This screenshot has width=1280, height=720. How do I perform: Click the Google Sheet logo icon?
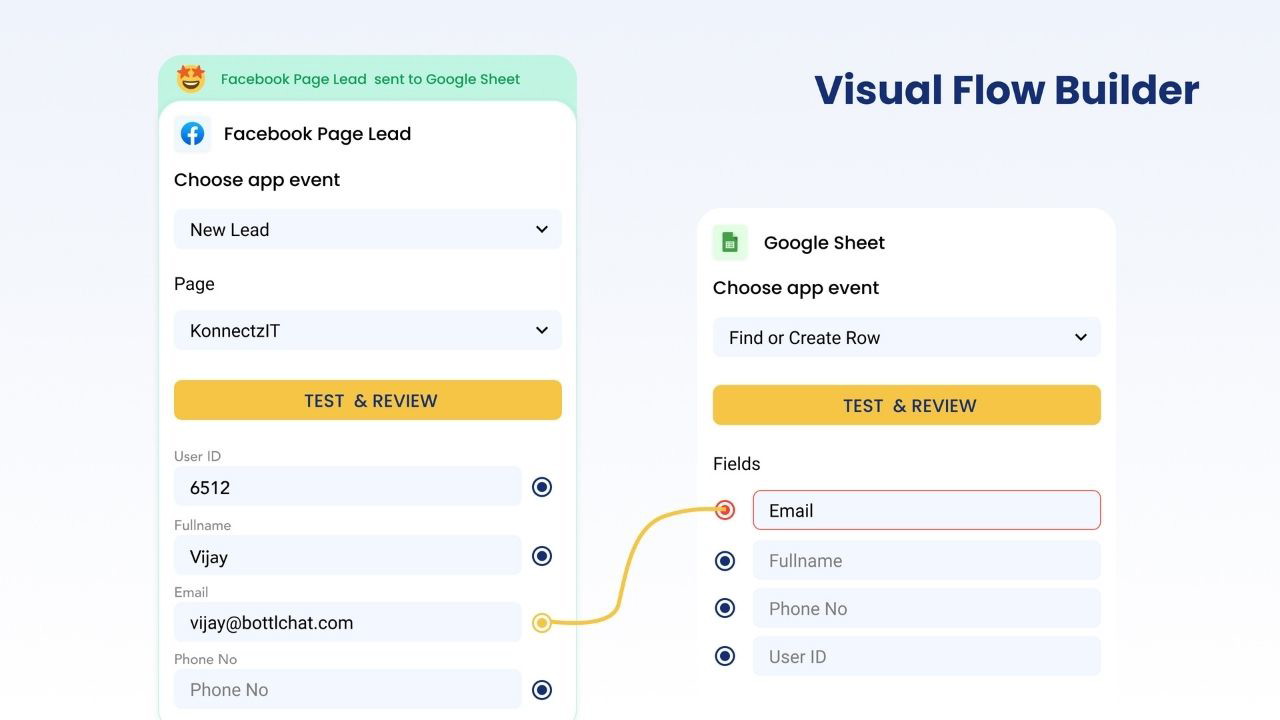tap(730, 242)
